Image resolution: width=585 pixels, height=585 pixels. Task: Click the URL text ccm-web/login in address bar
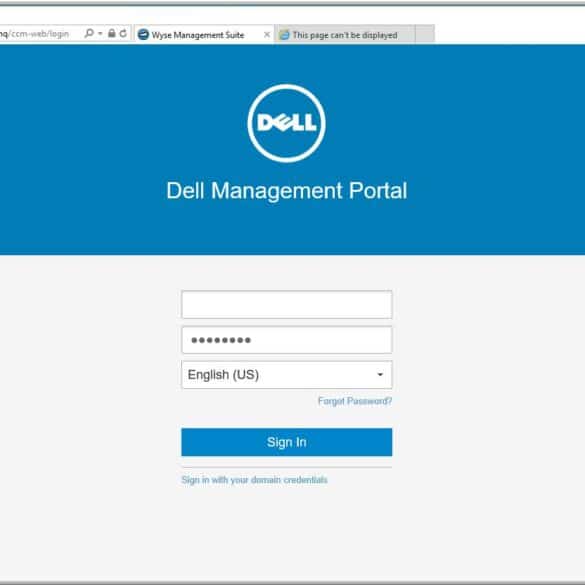pyautogui.click(x=40, y=34)
